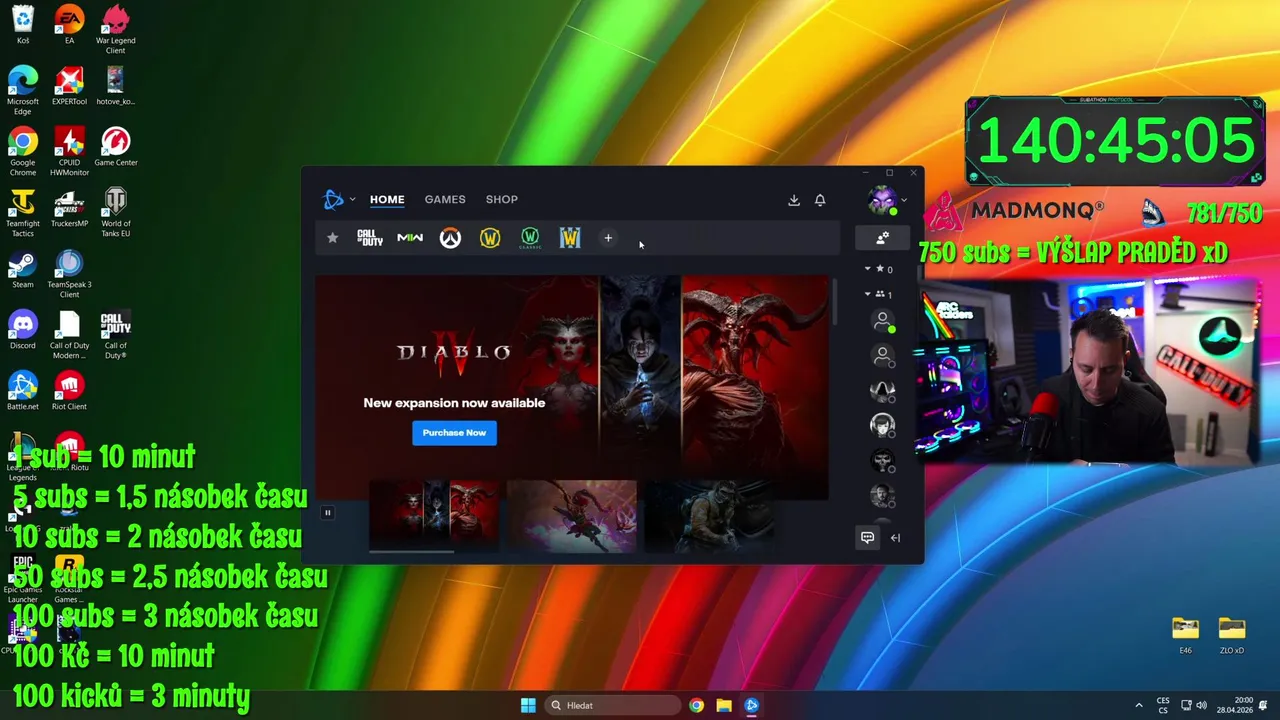Screen dimensions: 1280x720
Task: Open Riot Client desktop shortcut
Action: pos(69,391)
